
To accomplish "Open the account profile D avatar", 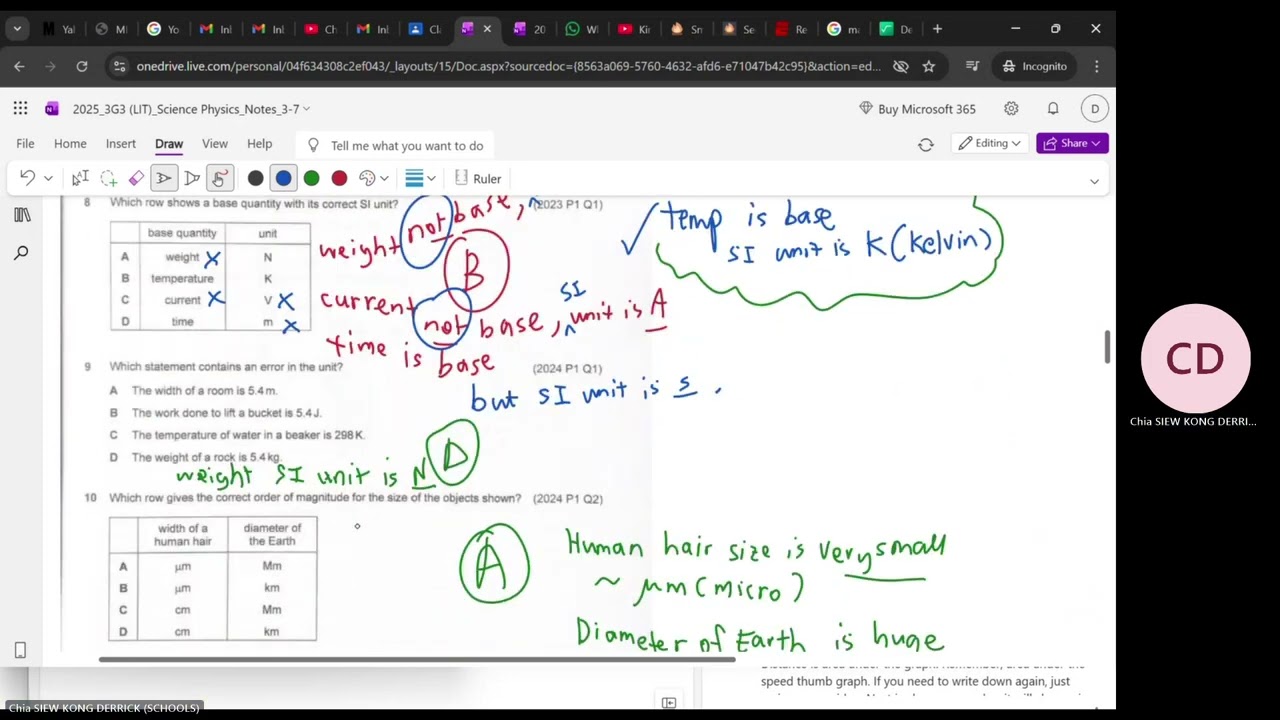I will pos(1095,108).
